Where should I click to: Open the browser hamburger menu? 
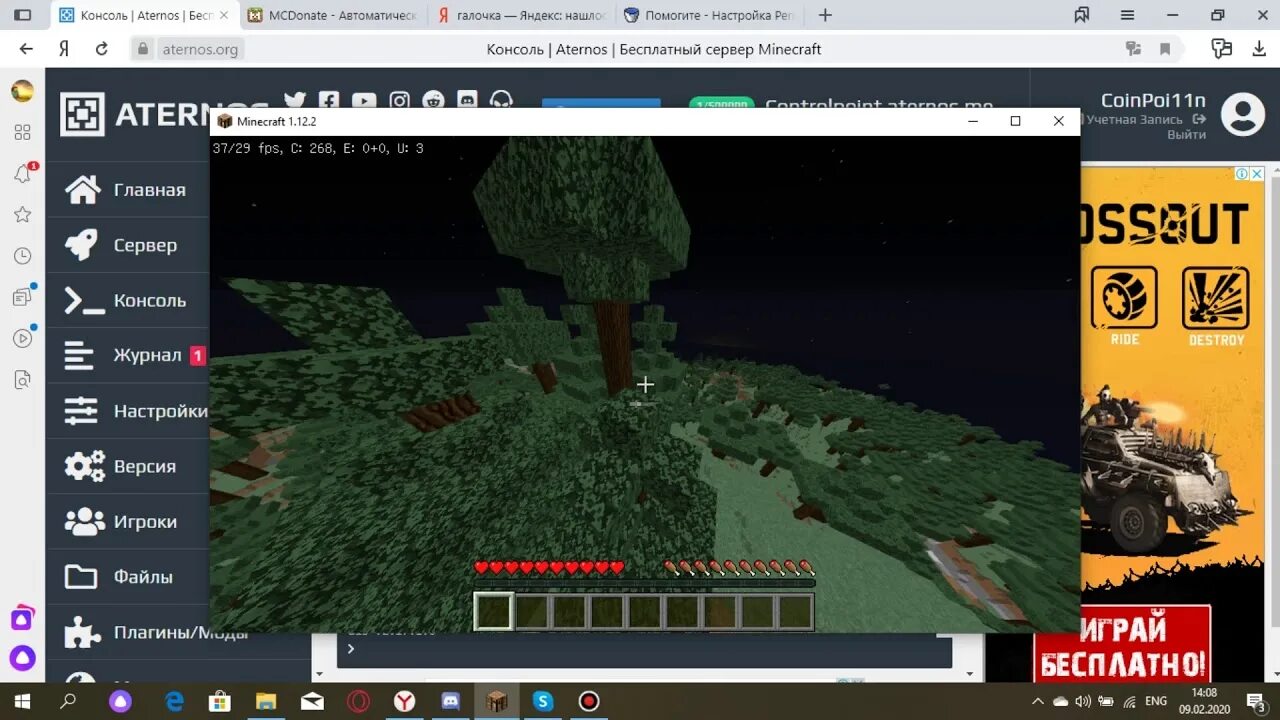point(1127,15)
